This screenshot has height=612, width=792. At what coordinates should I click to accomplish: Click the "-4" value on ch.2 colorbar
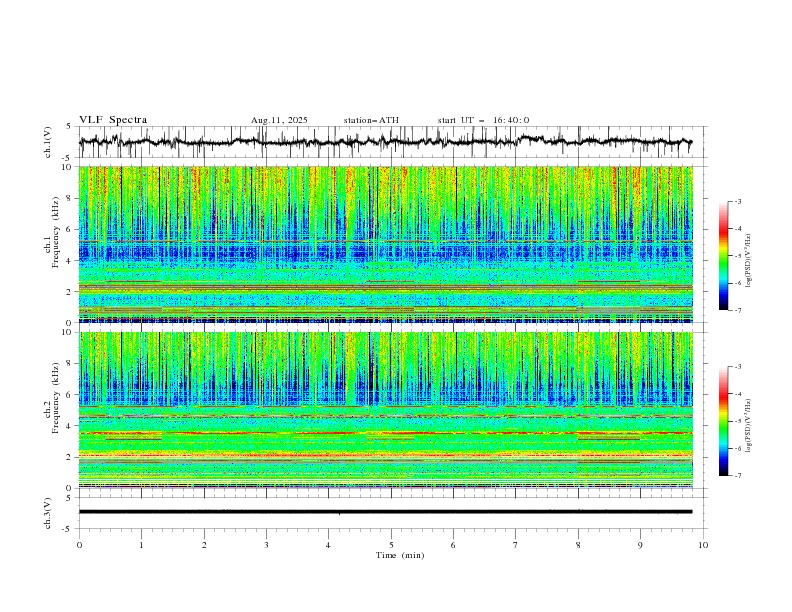point(738,394)
